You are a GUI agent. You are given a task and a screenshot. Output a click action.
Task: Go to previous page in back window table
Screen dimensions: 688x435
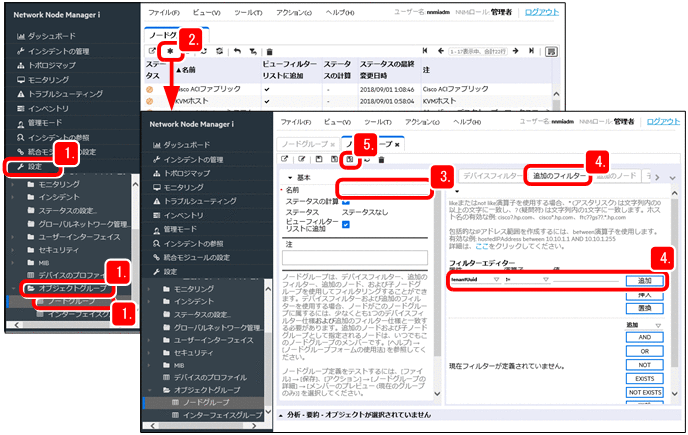pyautogui.click(x=441, y=51)
